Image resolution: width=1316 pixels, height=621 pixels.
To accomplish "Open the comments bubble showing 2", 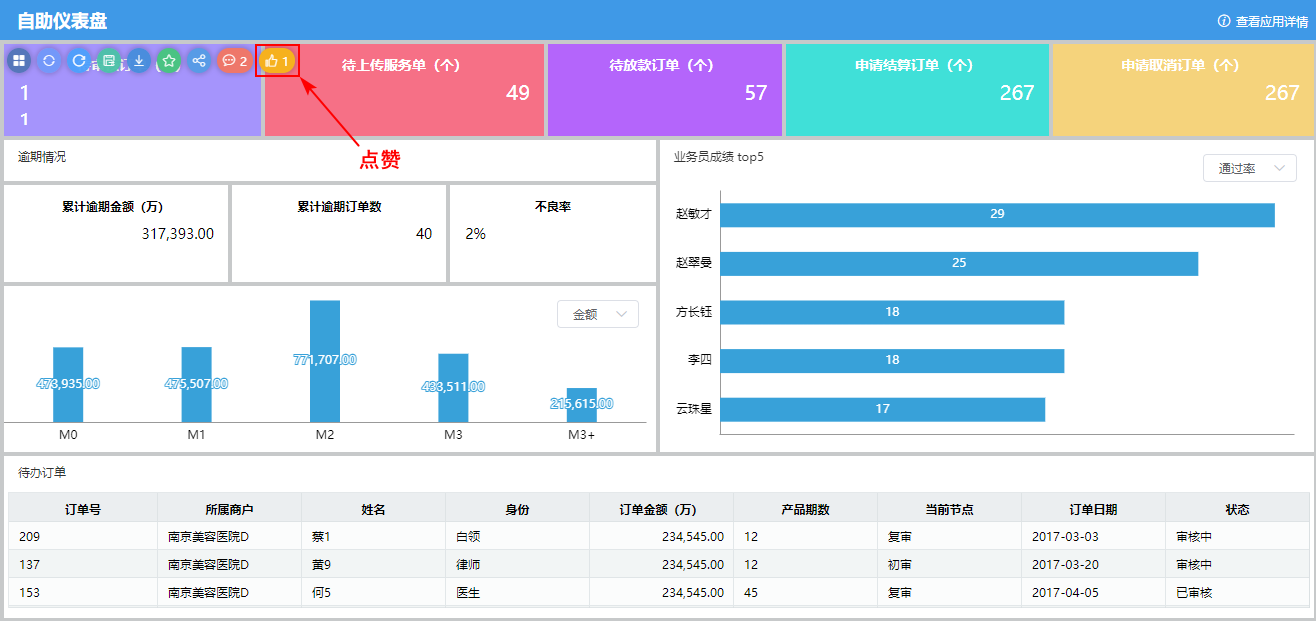I will click(x=235, y=61).
